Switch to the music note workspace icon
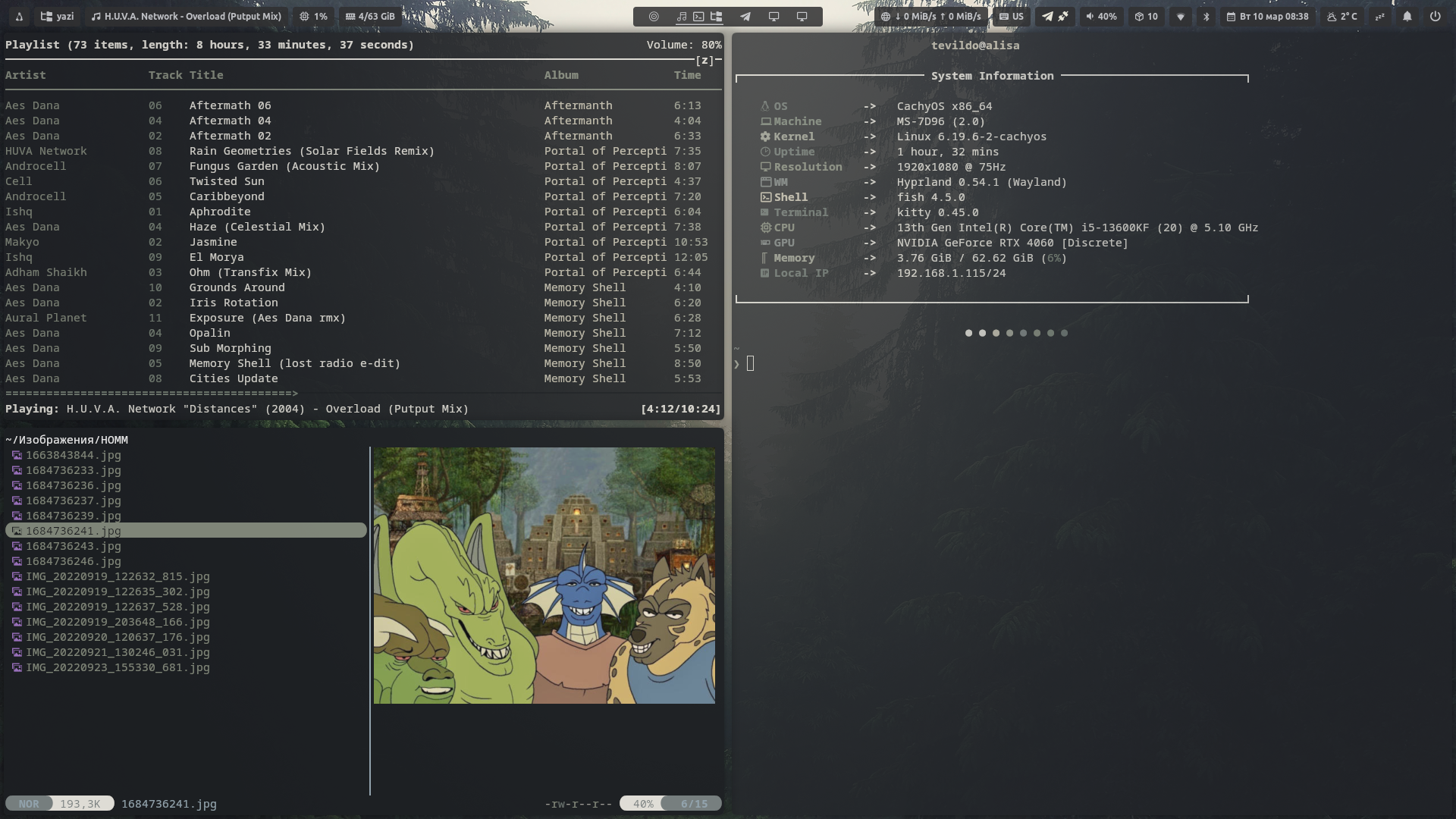This screenshot has width=1456, height=819. (681, 16)
